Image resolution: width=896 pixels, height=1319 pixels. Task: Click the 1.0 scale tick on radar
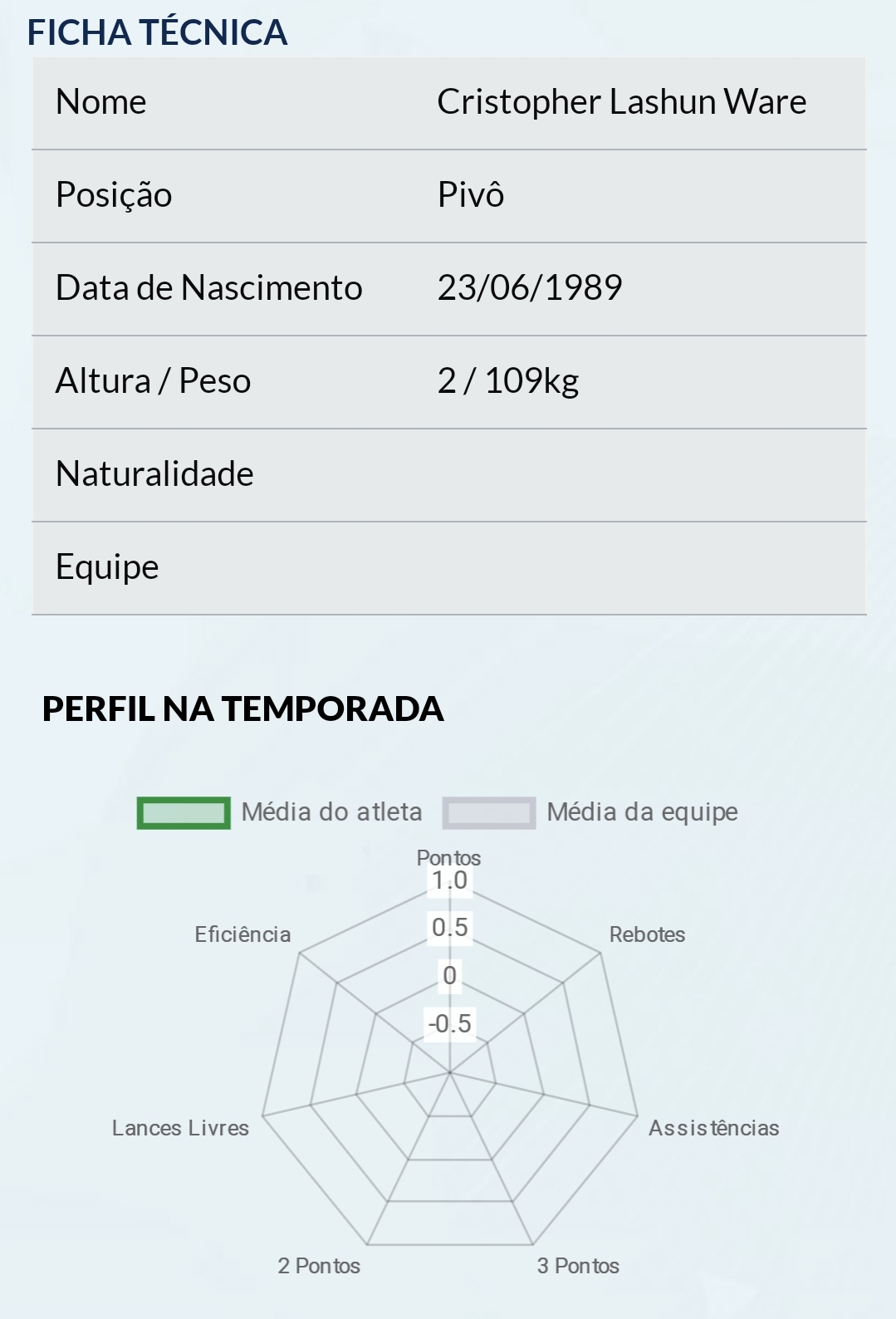(449, 880)
